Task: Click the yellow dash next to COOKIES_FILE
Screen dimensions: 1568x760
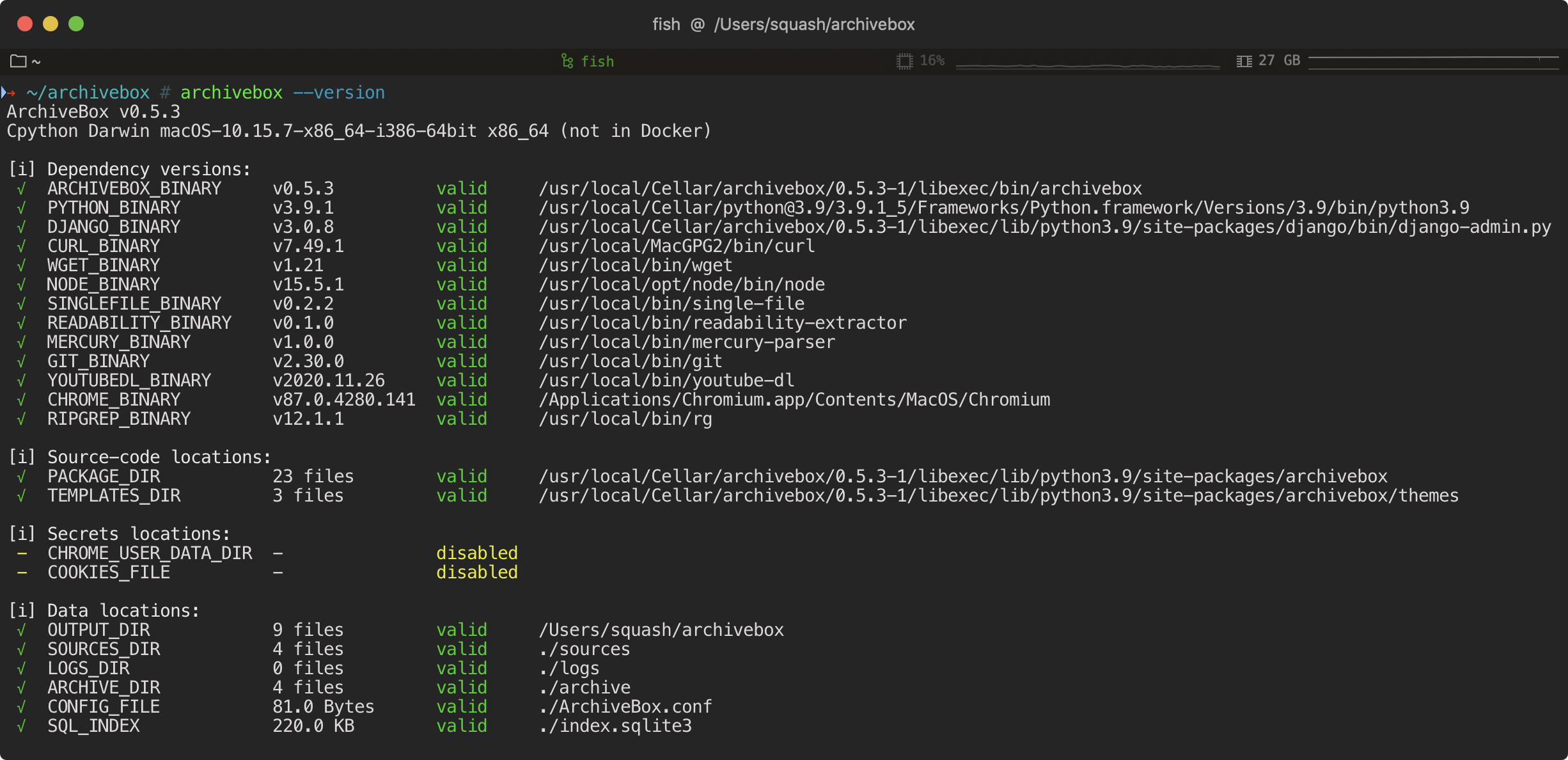Action: [22, 573]
